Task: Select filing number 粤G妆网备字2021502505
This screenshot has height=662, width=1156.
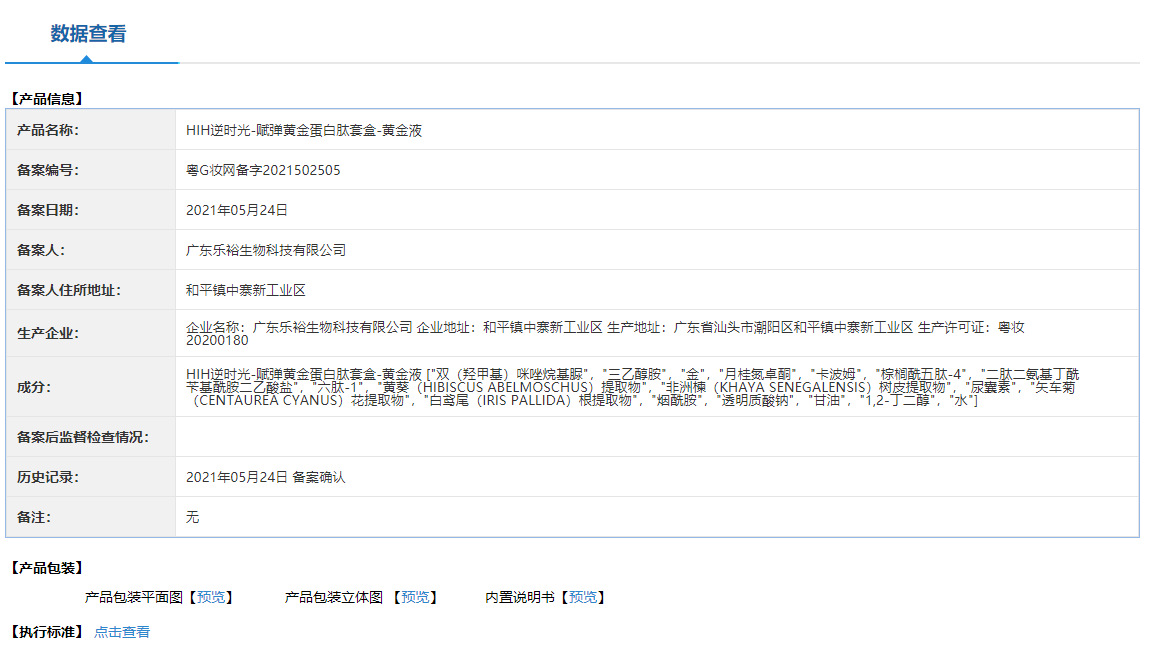Action: pyautogui.click(x=263, y=170)
